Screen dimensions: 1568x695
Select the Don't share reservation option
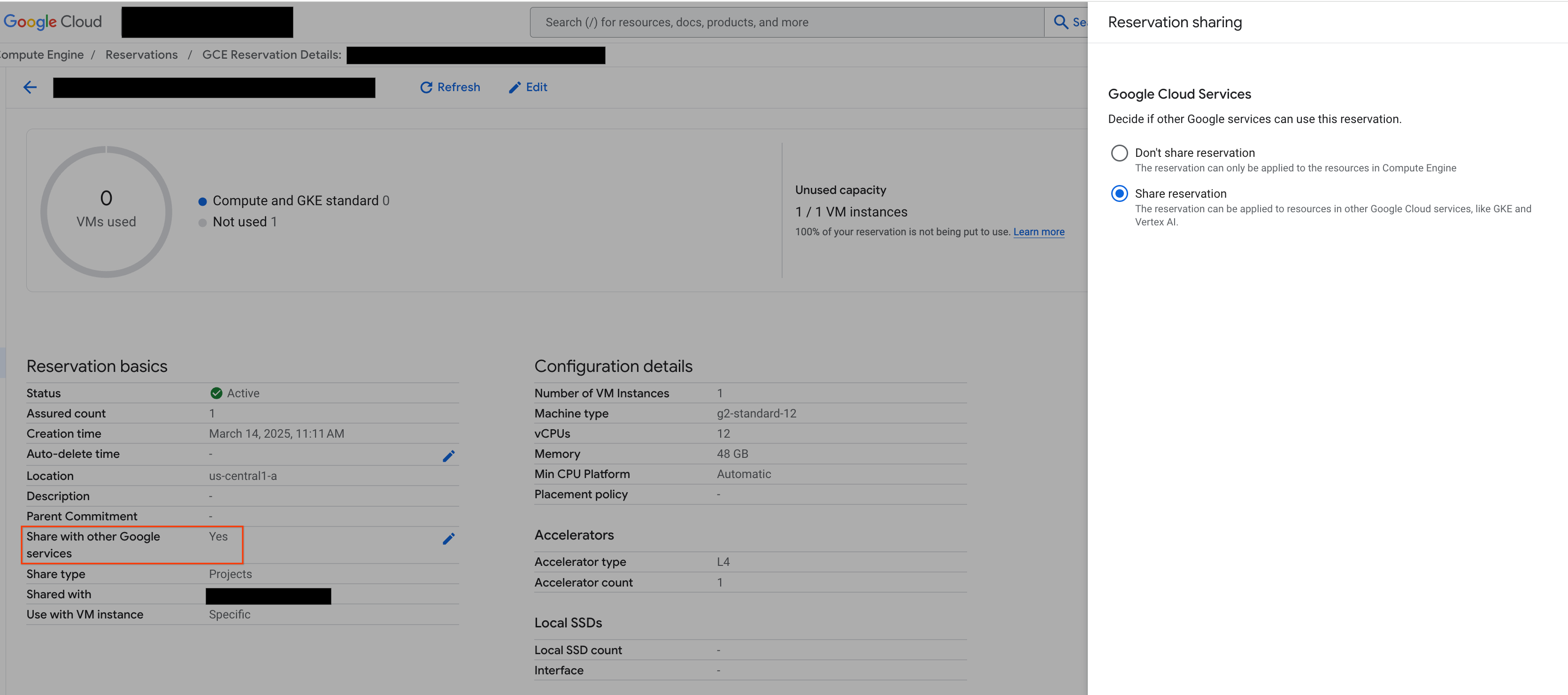tap(1119, 153)
